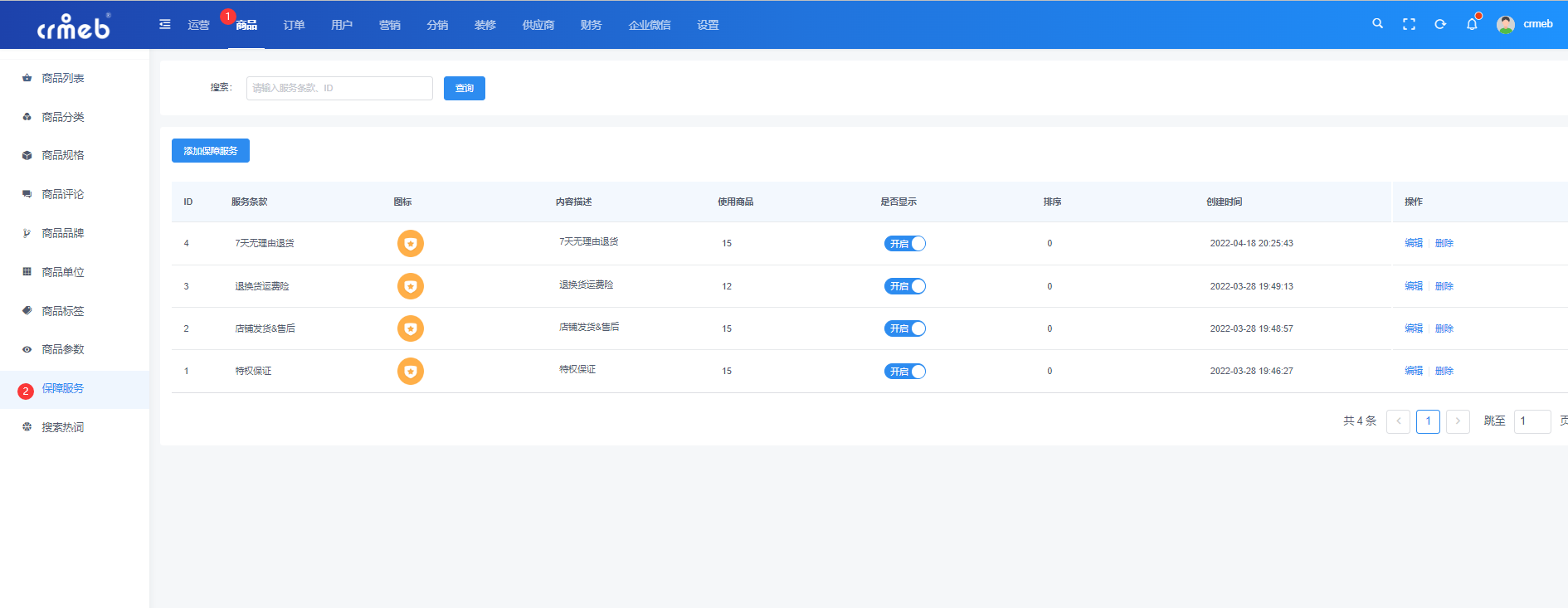
Task: Click 删除 link for 退换货运费险 row
Action: (1444, 286)
